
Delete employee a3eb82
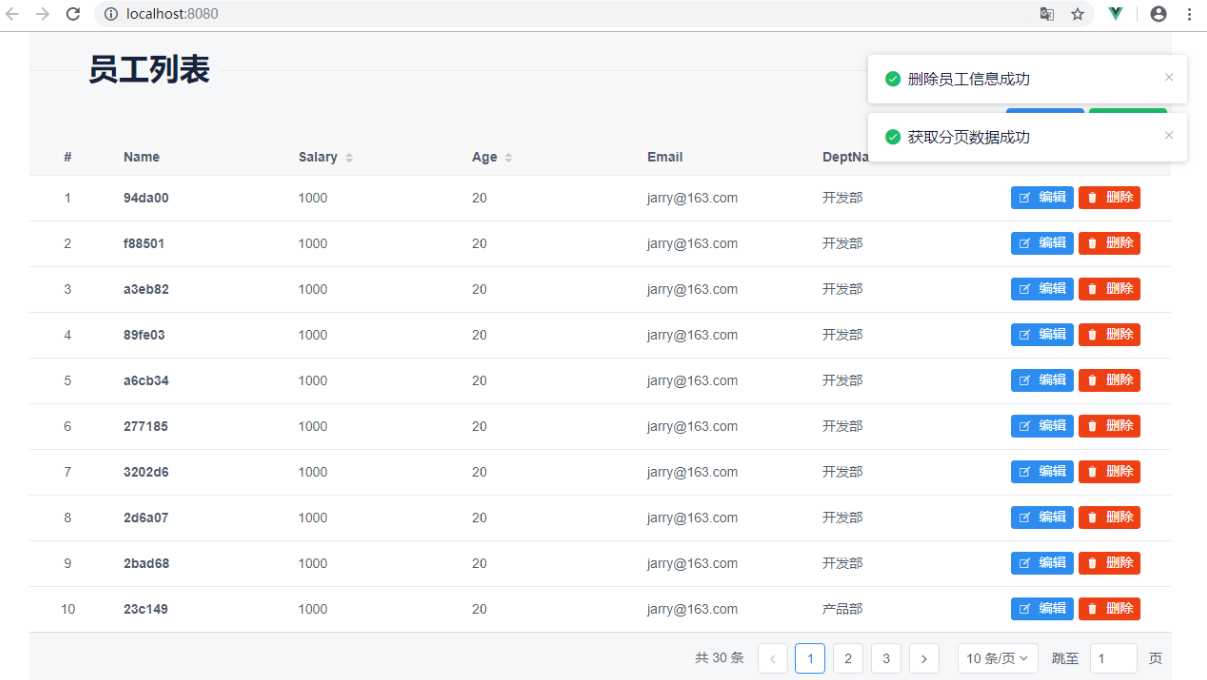1109,289
